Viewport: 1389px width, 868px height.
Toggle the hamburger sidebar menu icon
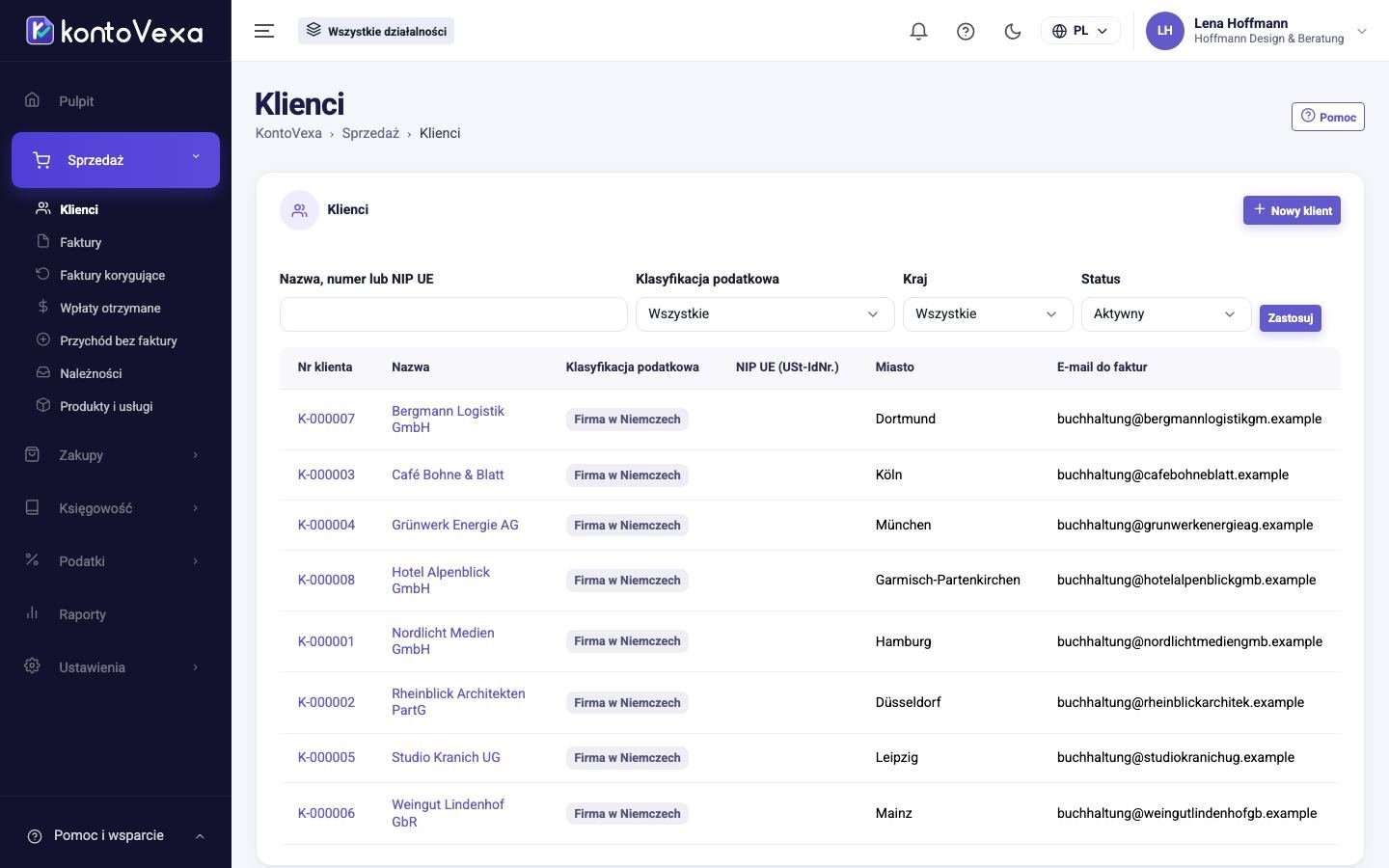click(x=264, y=31)
